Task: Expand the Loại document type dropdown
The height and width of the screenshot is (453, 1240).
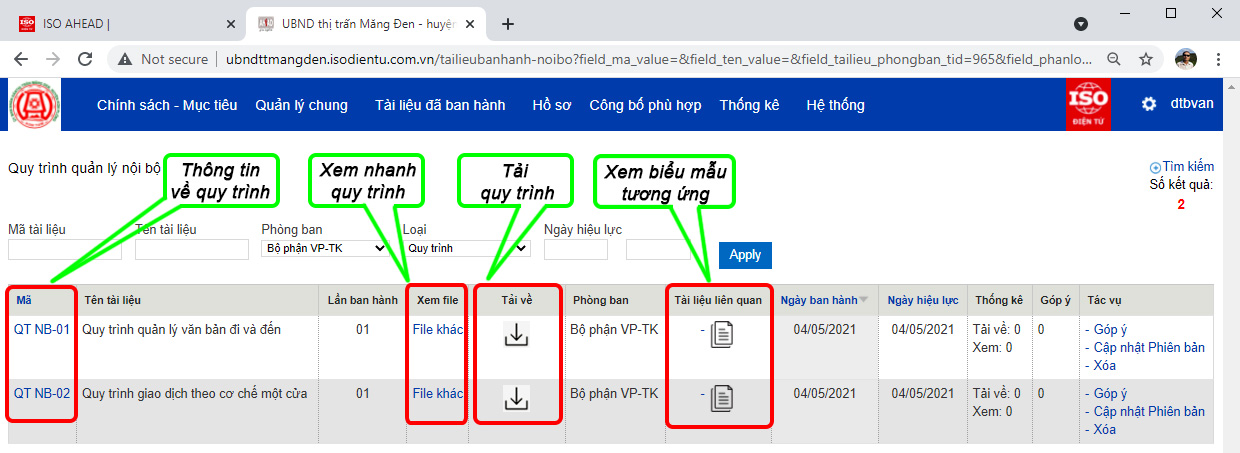Action: click(467, 248)
